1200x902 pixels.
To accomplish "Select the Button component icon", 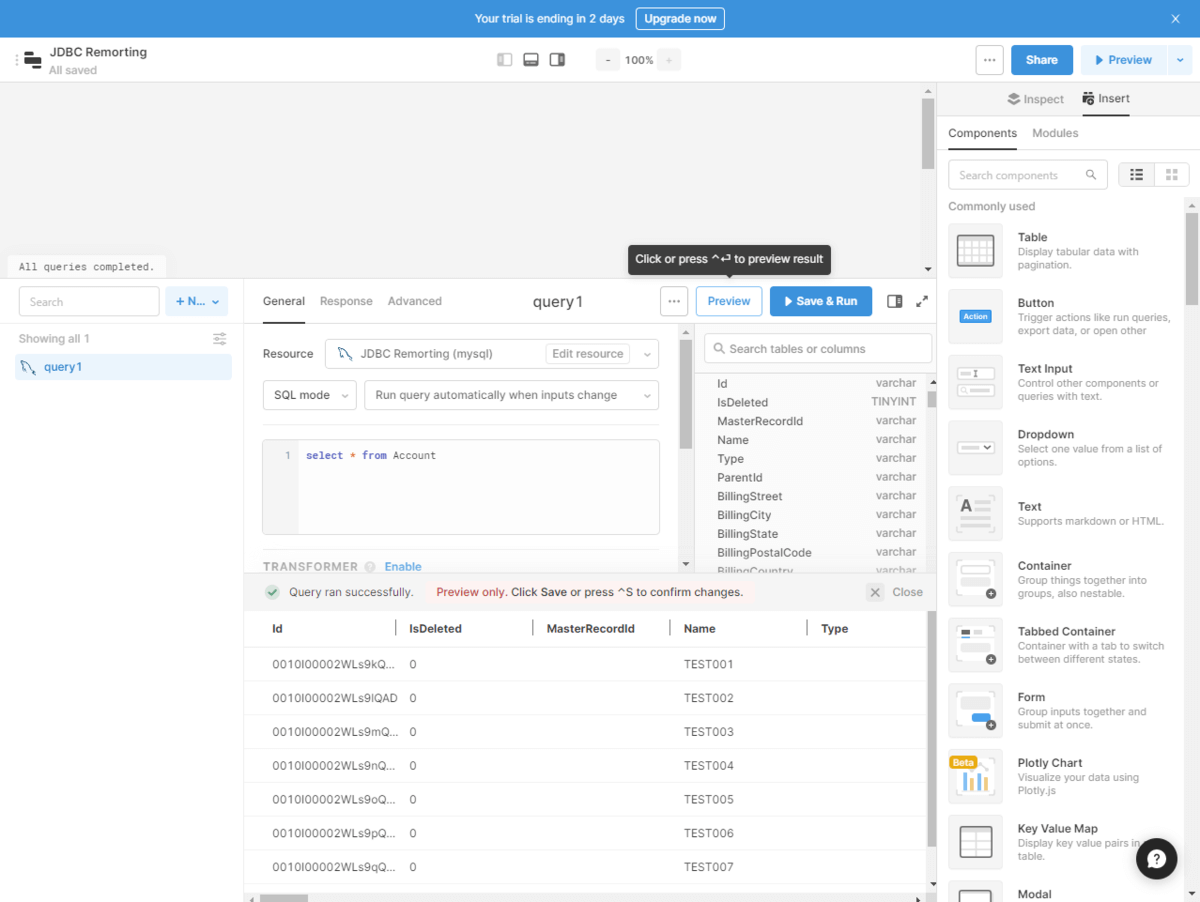I will (975, 316).
